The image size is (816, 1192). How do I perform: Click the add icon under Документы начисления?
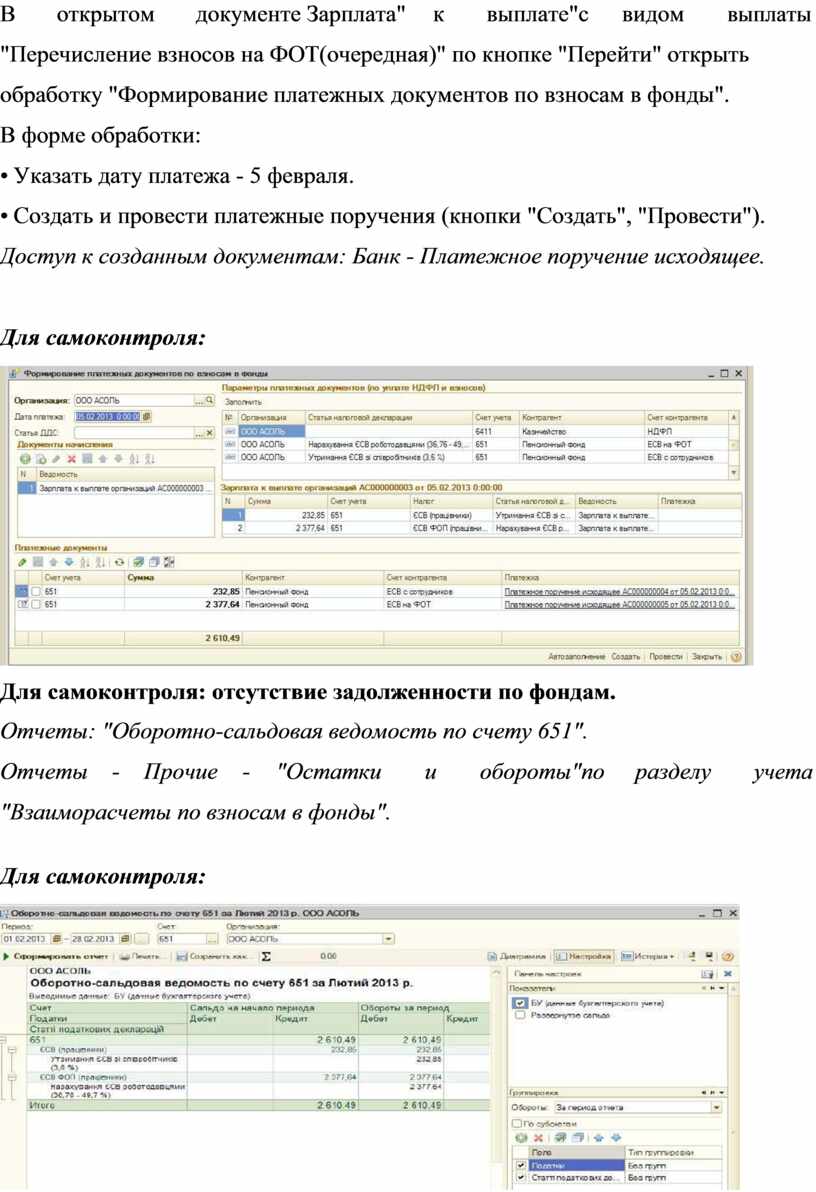[24, 458]
